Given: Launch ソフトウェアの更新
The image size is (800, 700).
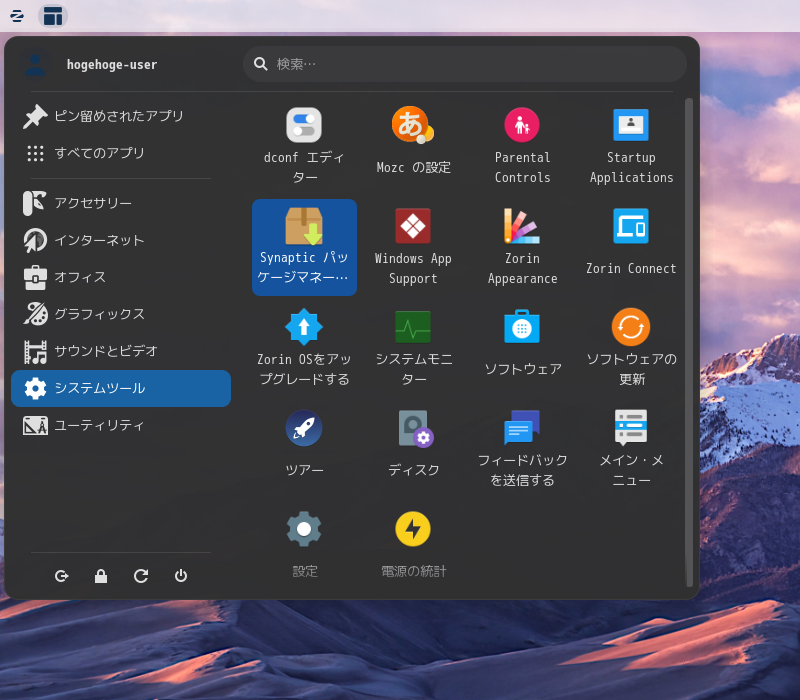Looking at the screenshot, I should point(631,348).
